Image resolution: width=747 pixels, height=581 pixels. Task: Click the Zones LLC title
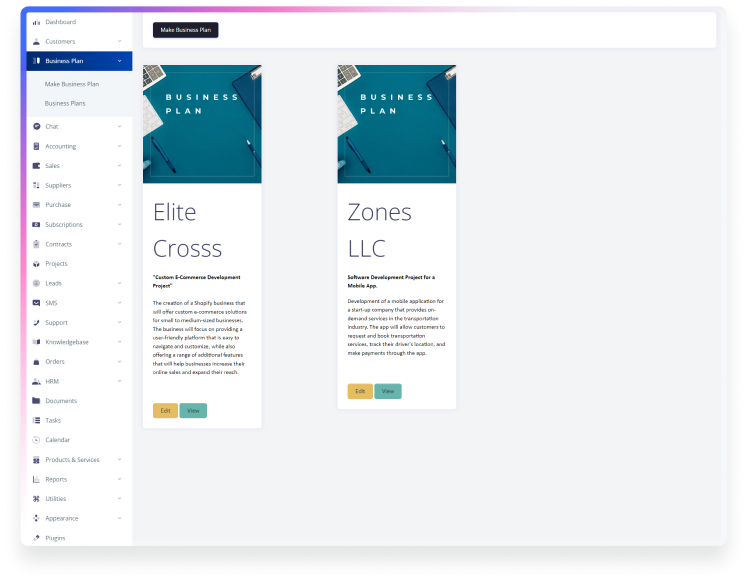[379, 230]
